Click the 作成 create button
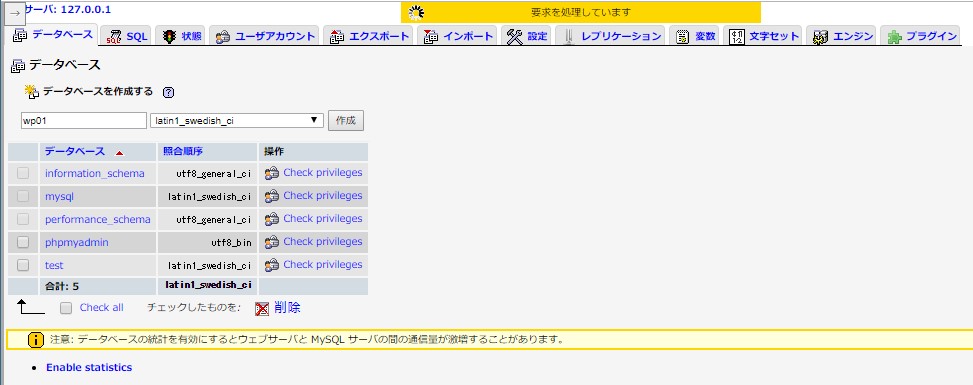The width and height of the screenshot is (973, 385). tap(346, 120)
